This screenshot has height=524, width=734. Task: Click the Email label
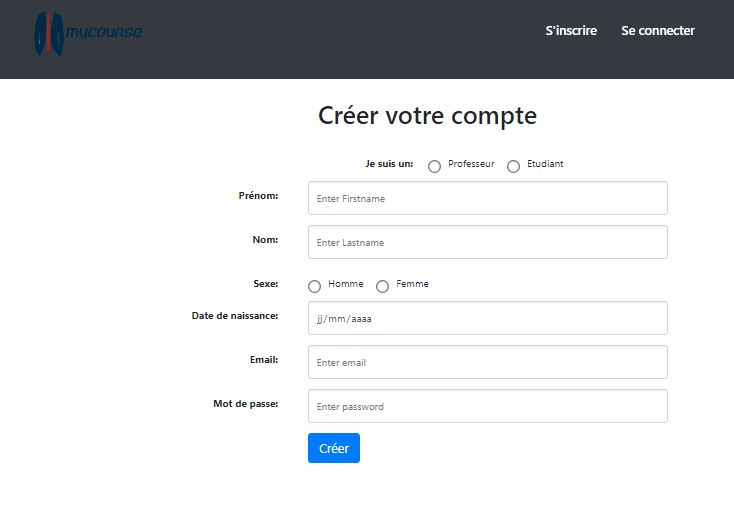pyautogui.click(x=264, y=360)
